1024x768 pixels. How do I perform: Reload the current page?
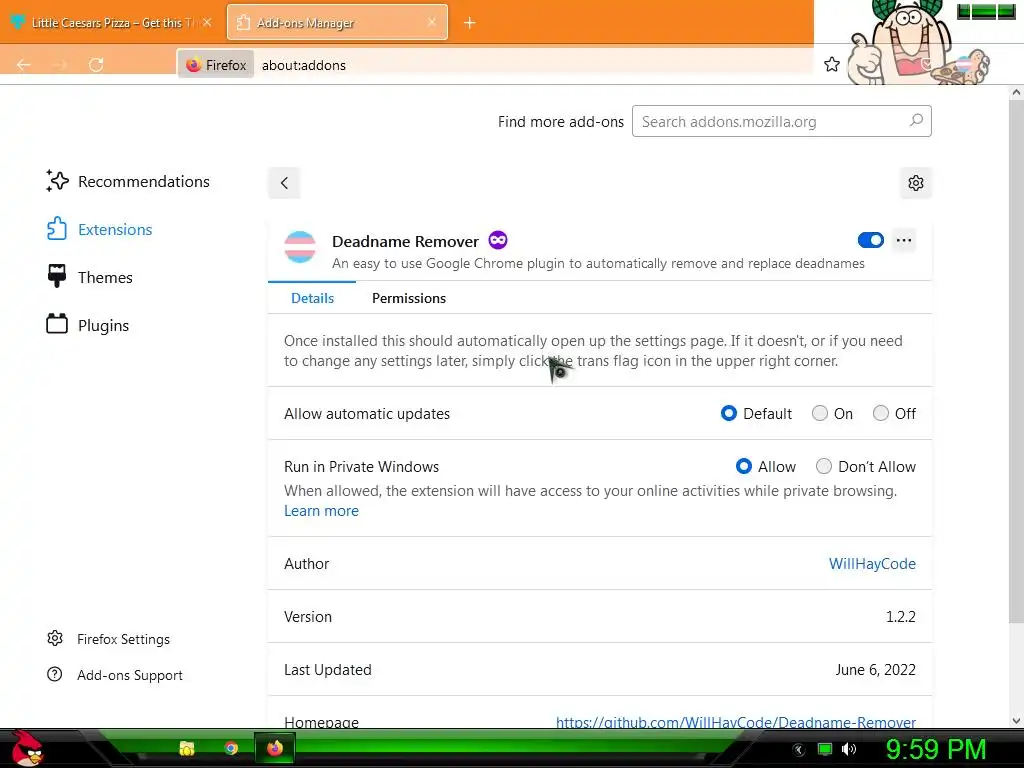96,64
